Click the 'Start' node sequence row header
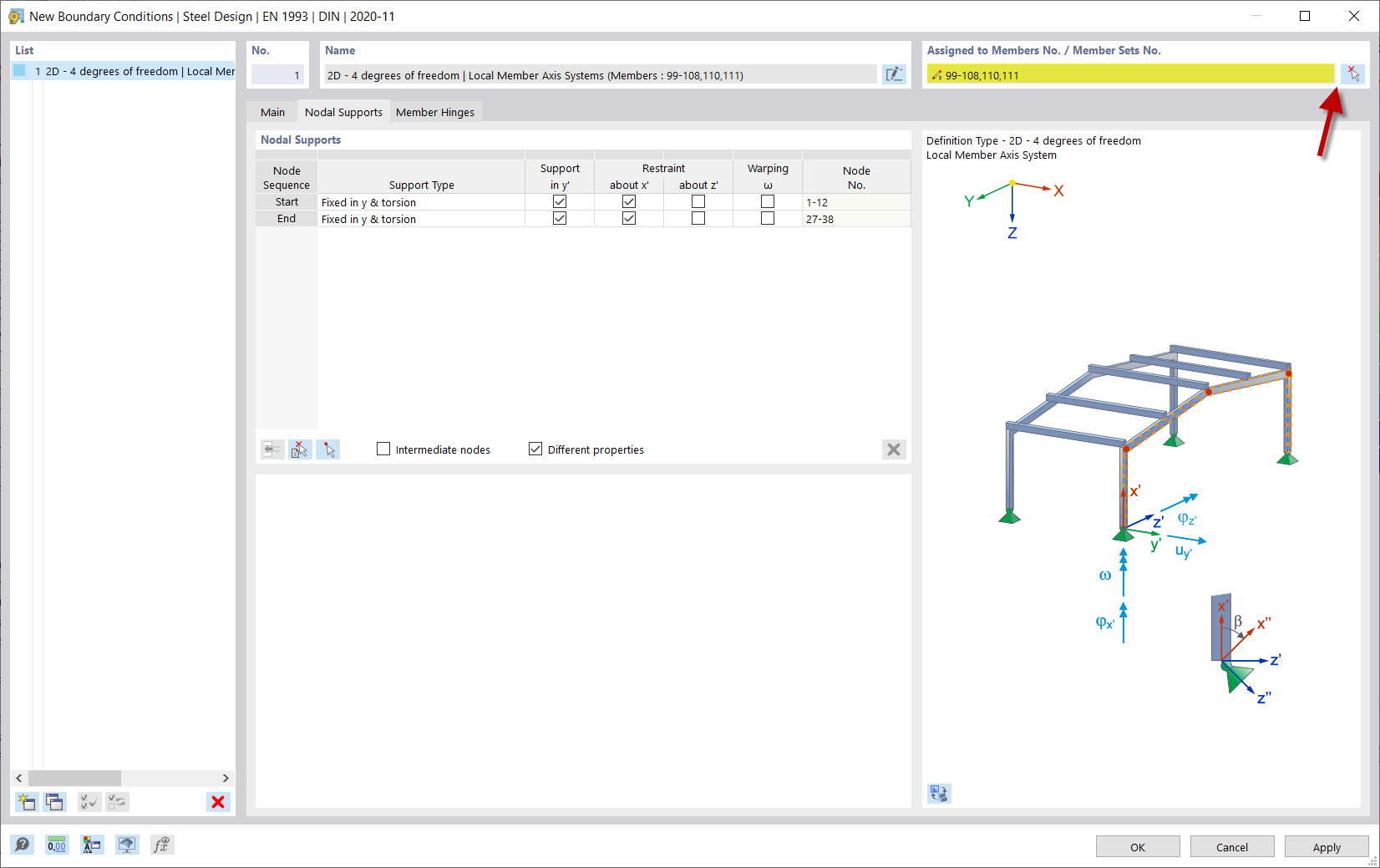 point(287,202)
